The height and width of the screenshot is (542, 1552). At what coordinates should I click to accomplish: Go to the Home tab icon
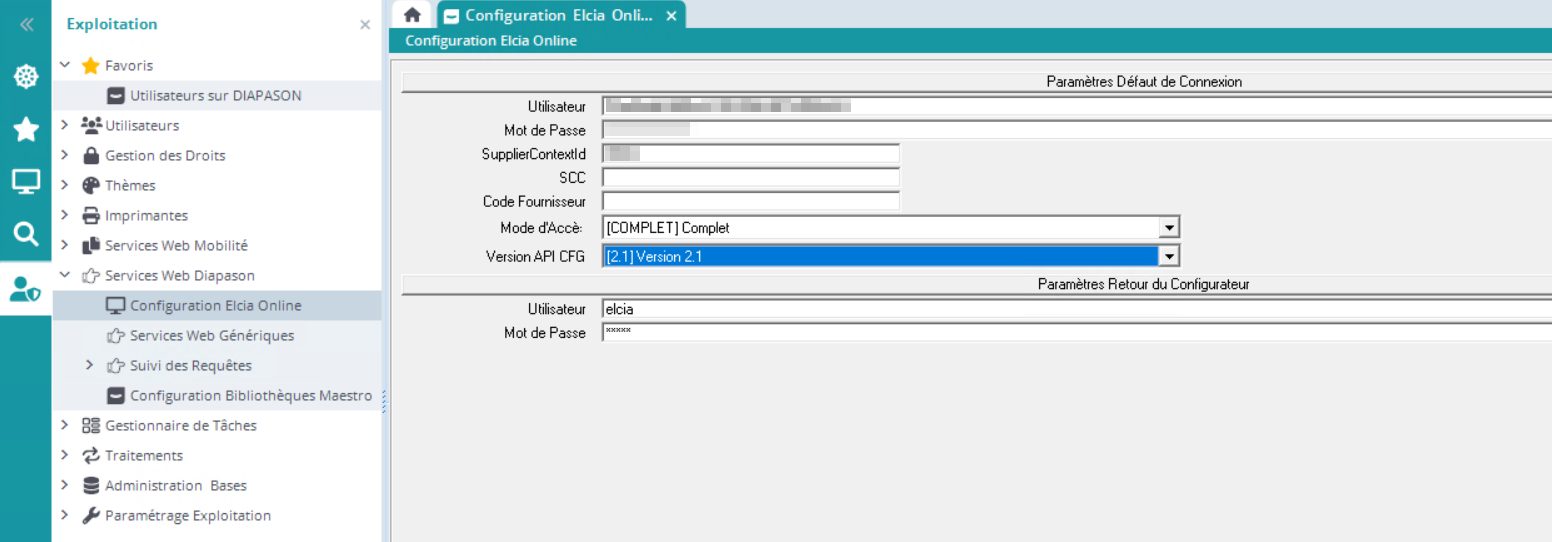411,15
